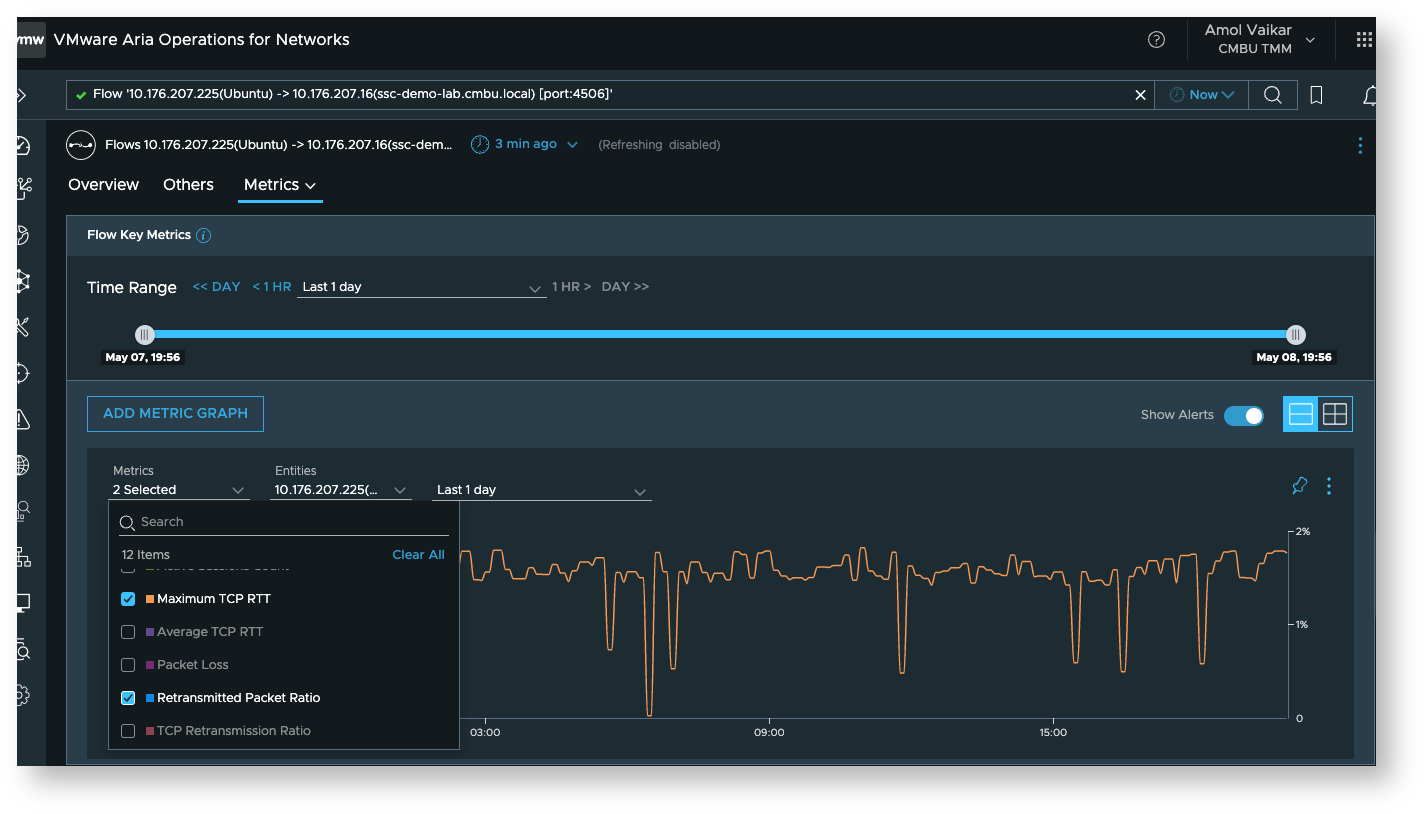Open the graph Last 1 day dropdown
The width and height of the screenshot is (1424, 814).
(x=541, y=490)
